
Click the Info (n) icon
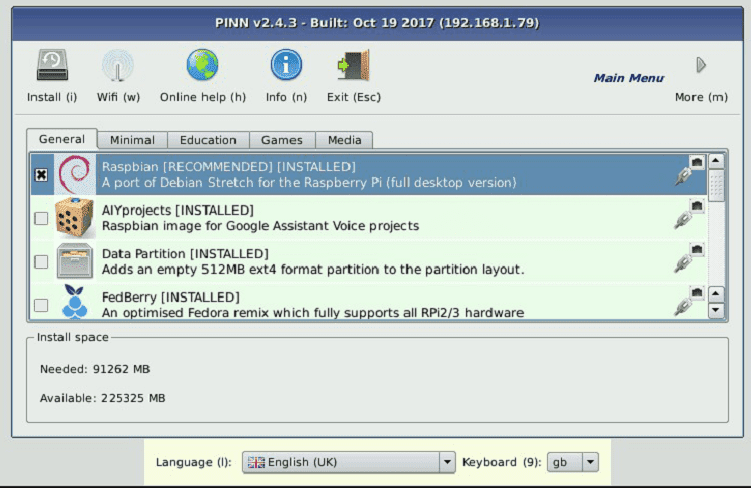tap(286, 65)
